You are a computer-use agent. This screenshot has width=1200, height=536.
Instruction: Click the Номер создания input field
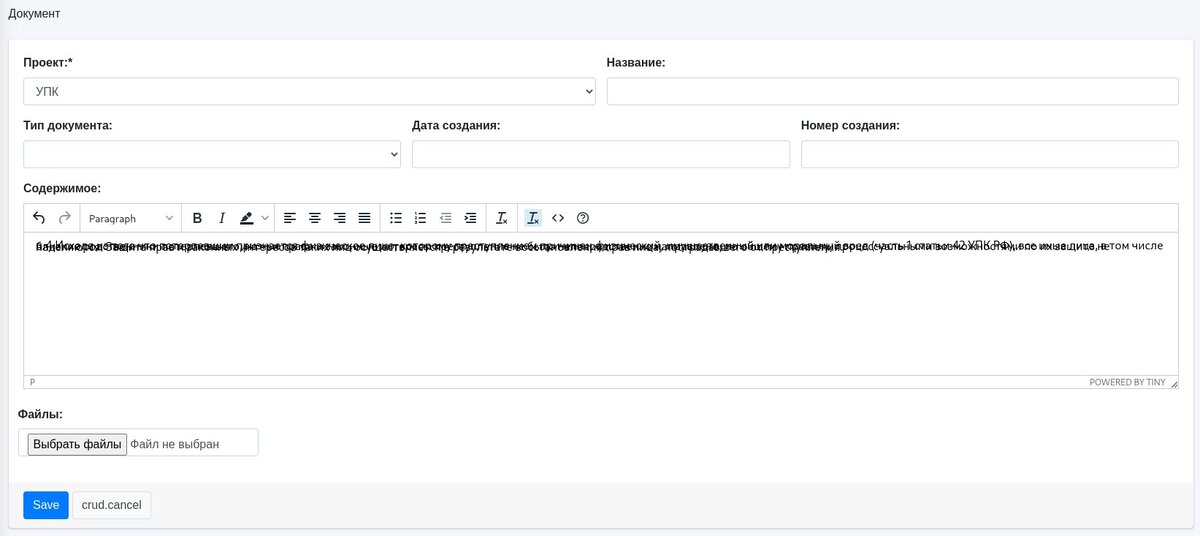(990, 154)
